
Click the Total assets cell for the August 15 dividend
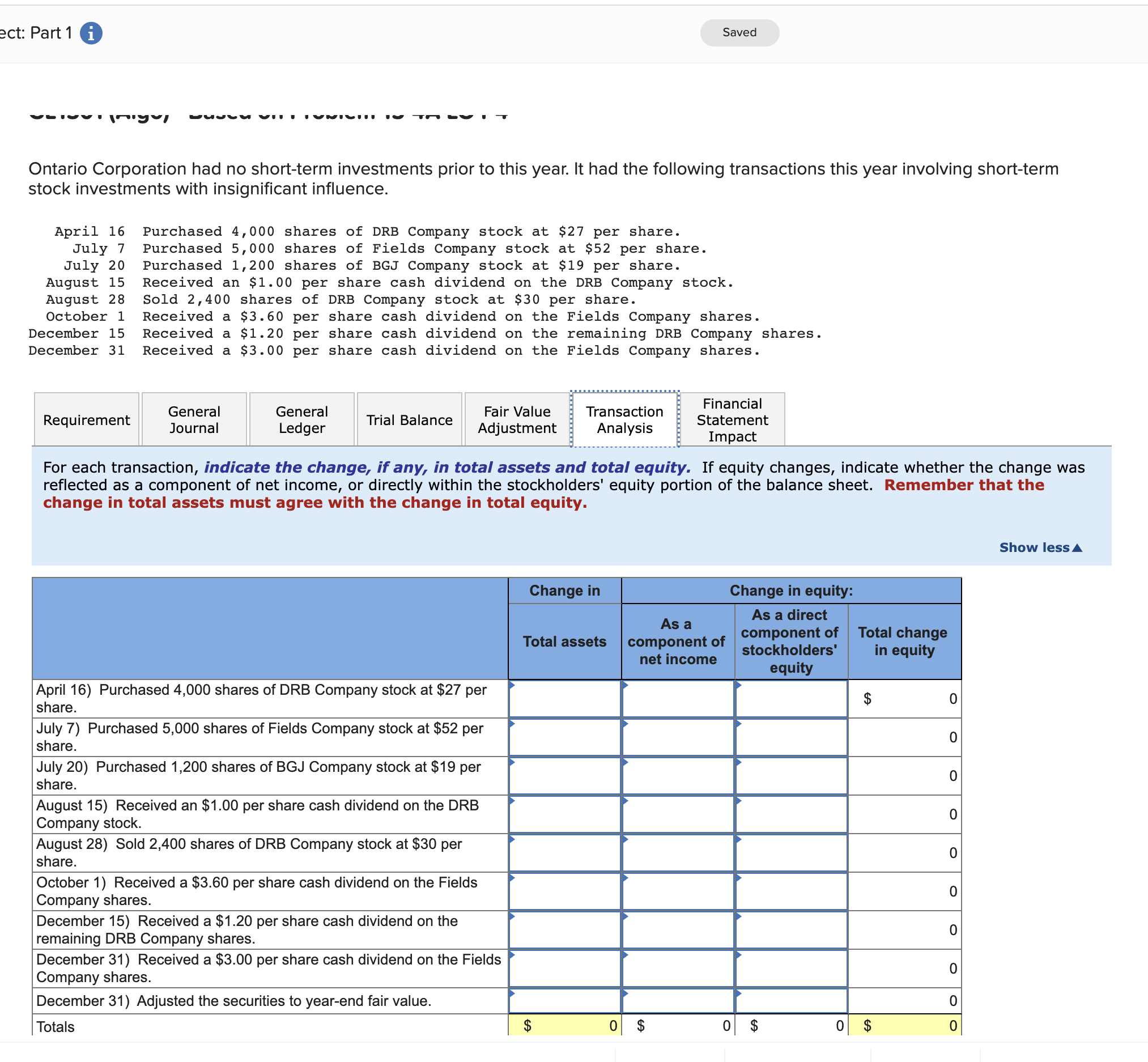pyautogui.click(x=564, y=814)
